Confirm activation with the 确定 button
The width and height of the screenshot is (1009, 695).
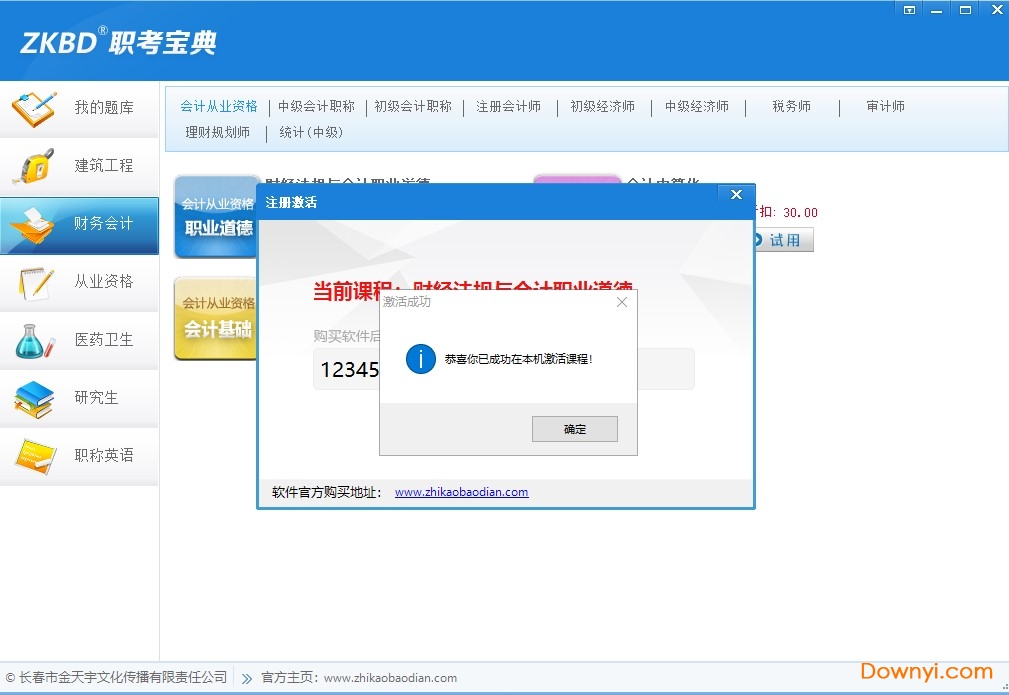click(x=574, y=428)
